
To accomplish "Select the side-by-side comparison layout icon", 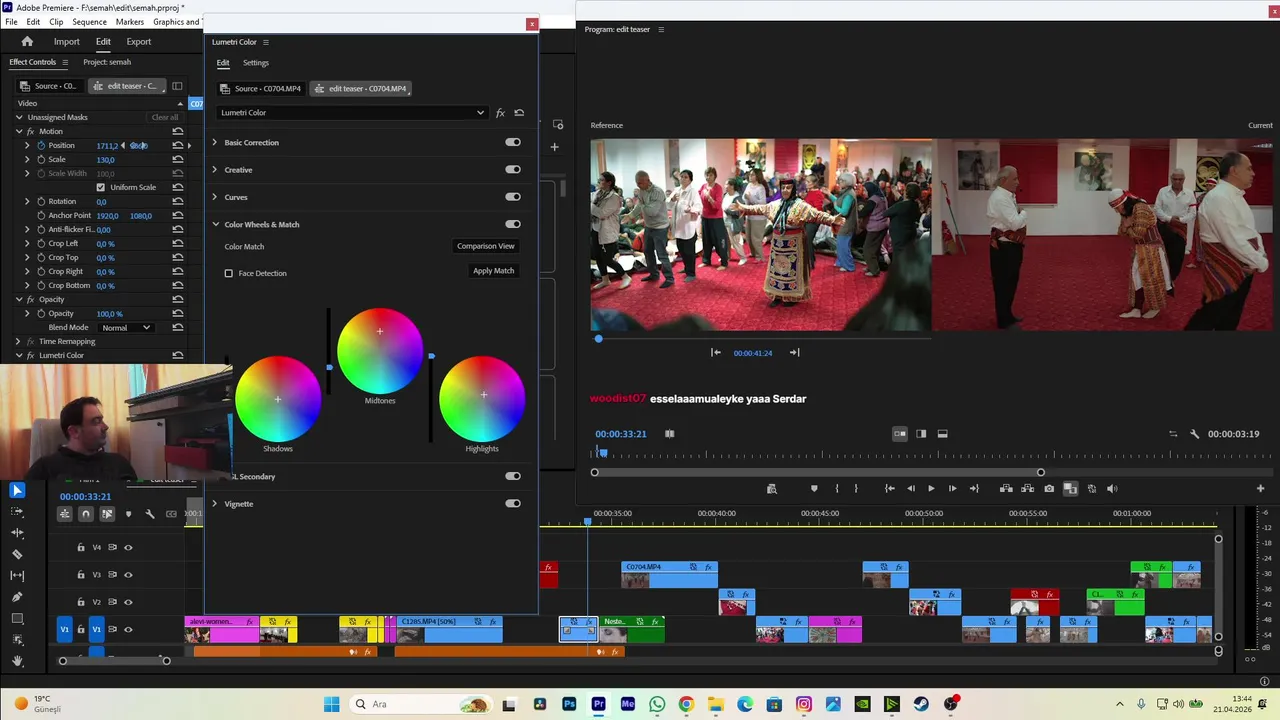I will pyautogui.click(x=900, y=434).
